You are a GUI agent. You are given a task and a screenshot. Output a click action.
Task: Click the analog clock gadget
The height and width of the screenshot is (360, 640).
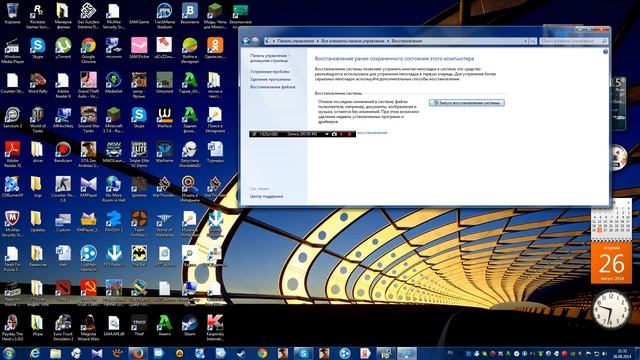point(611,309)
